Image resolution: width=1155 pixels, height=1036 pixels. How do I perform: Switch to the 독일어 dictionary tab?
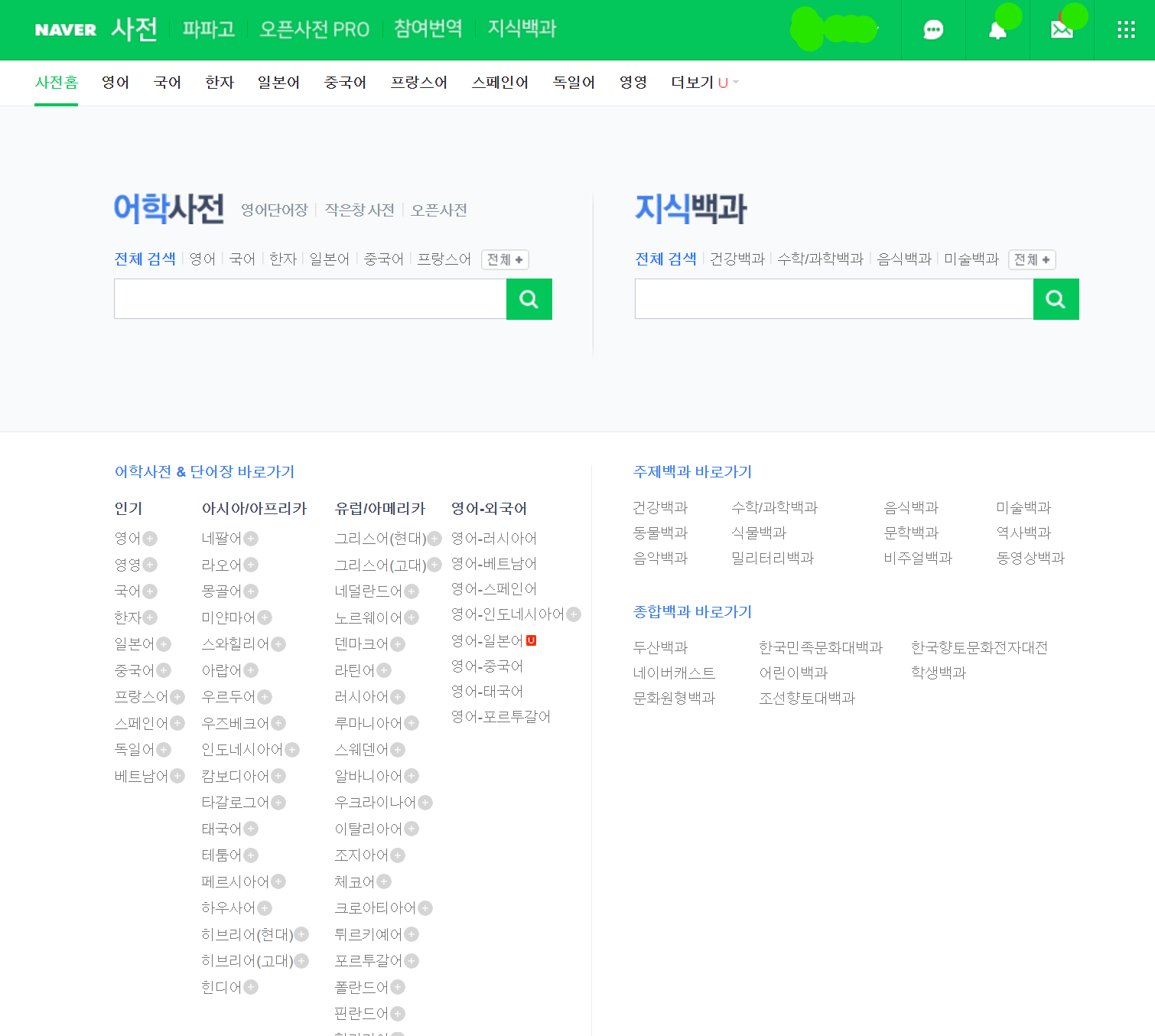pos(574,83)
